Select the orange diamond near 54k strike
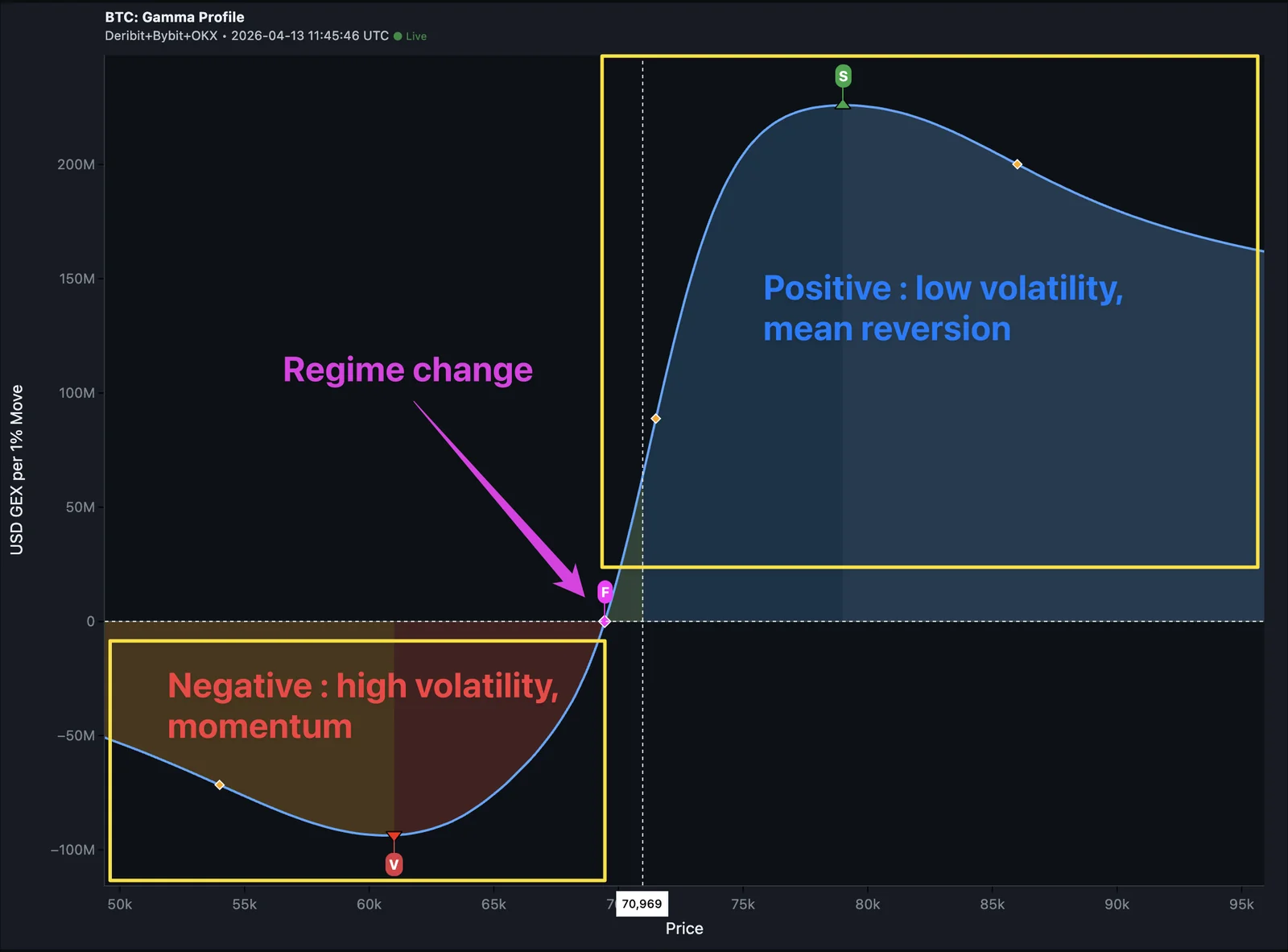 (220, 784)
